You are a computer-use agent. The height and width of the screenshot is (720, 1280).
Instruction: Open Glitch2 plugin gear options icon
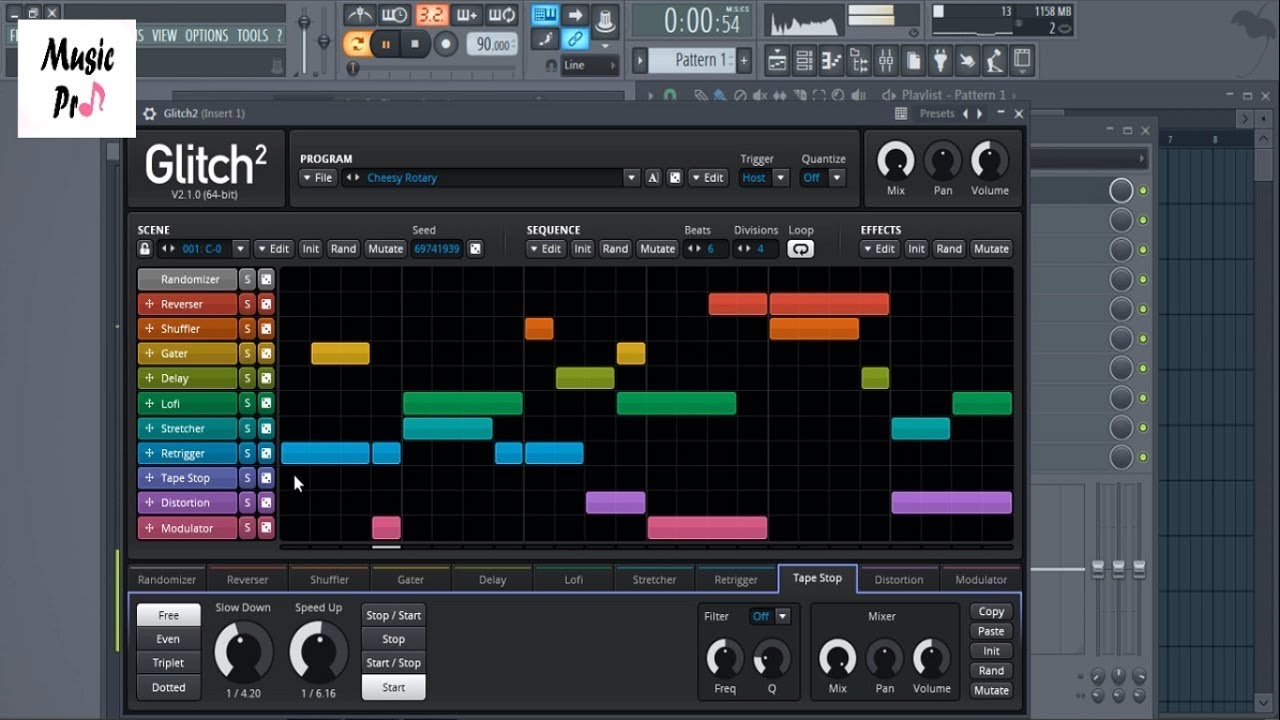coord(150,113)
